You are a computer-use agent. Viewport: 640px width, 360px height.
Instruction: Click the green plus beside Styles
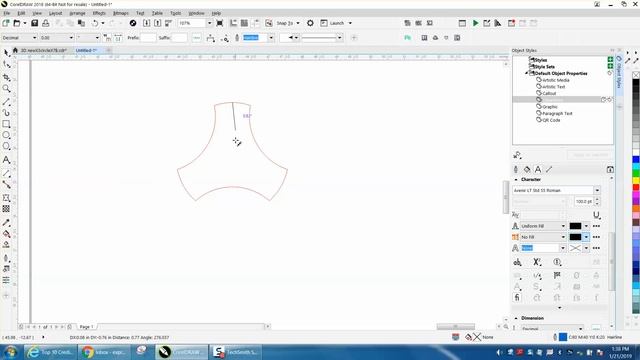pyautogui.click(x=610, y=60)
